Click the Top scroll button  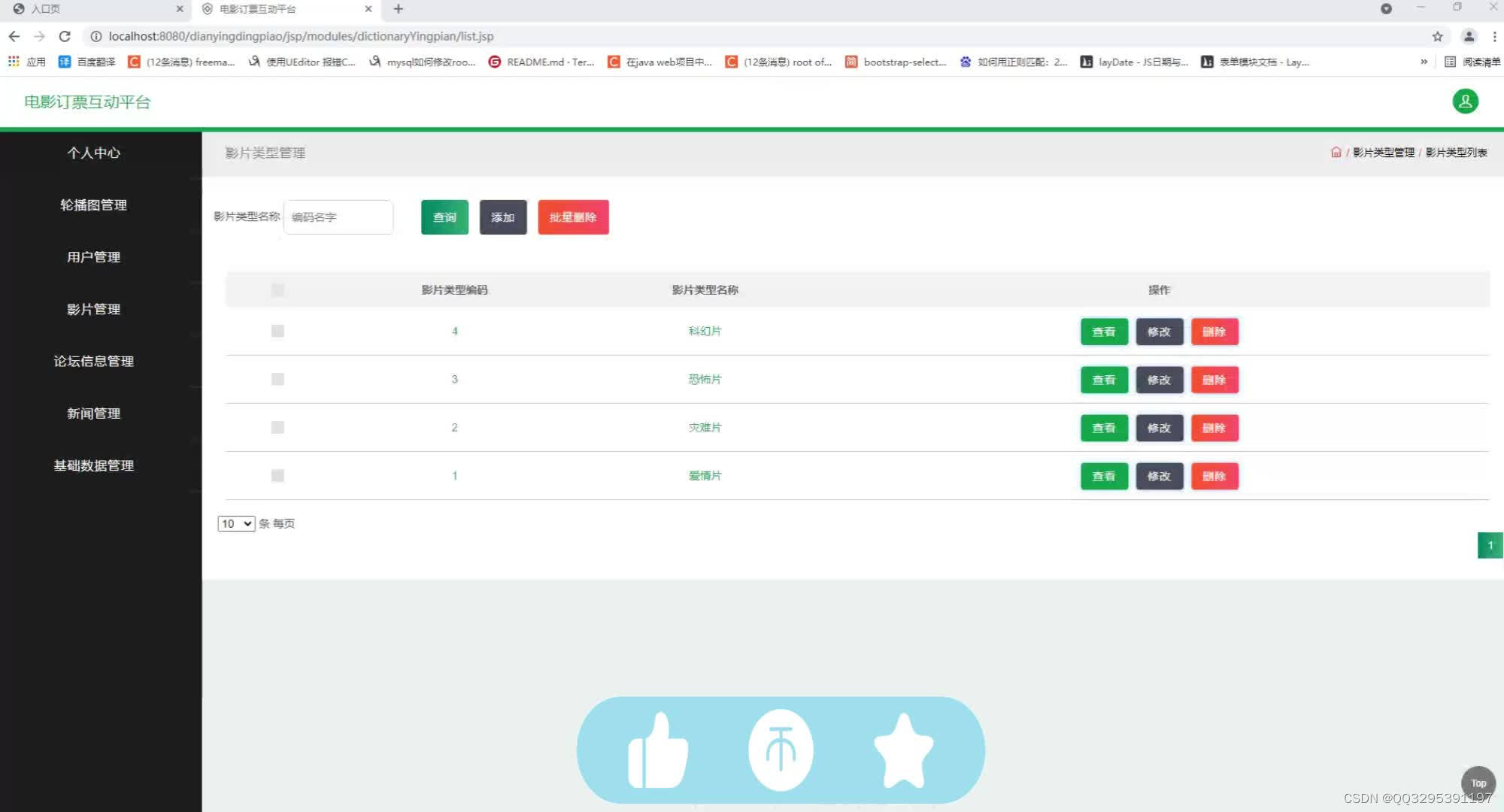click(1478, 783)
